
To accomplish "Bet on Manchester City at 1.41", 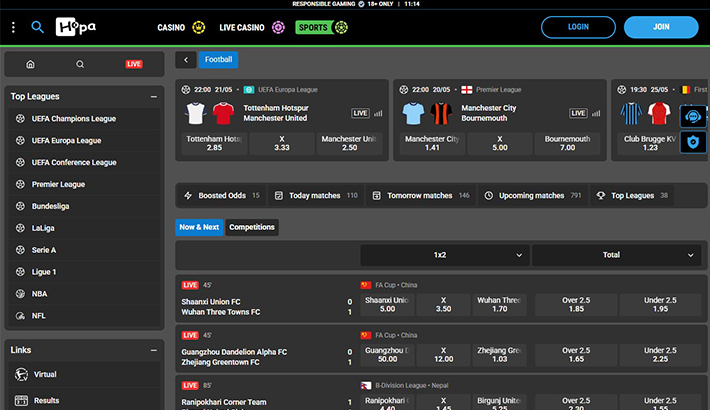I will 432,143.
